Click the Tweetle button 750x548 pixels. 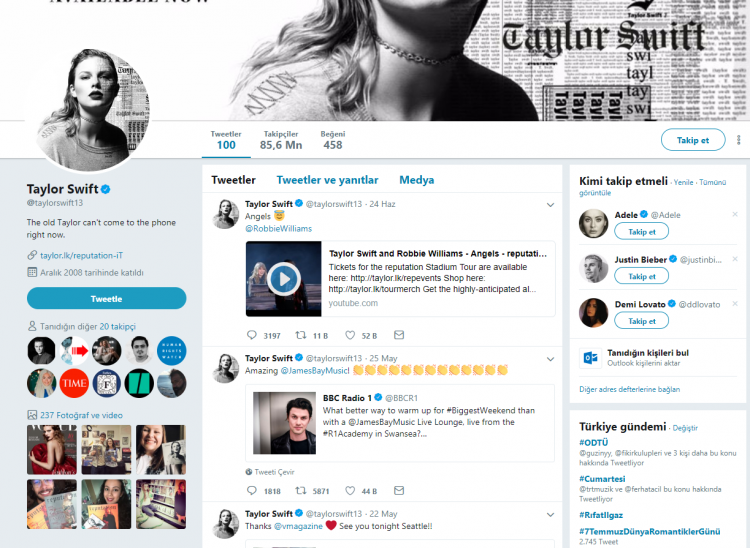pos(106,298)
